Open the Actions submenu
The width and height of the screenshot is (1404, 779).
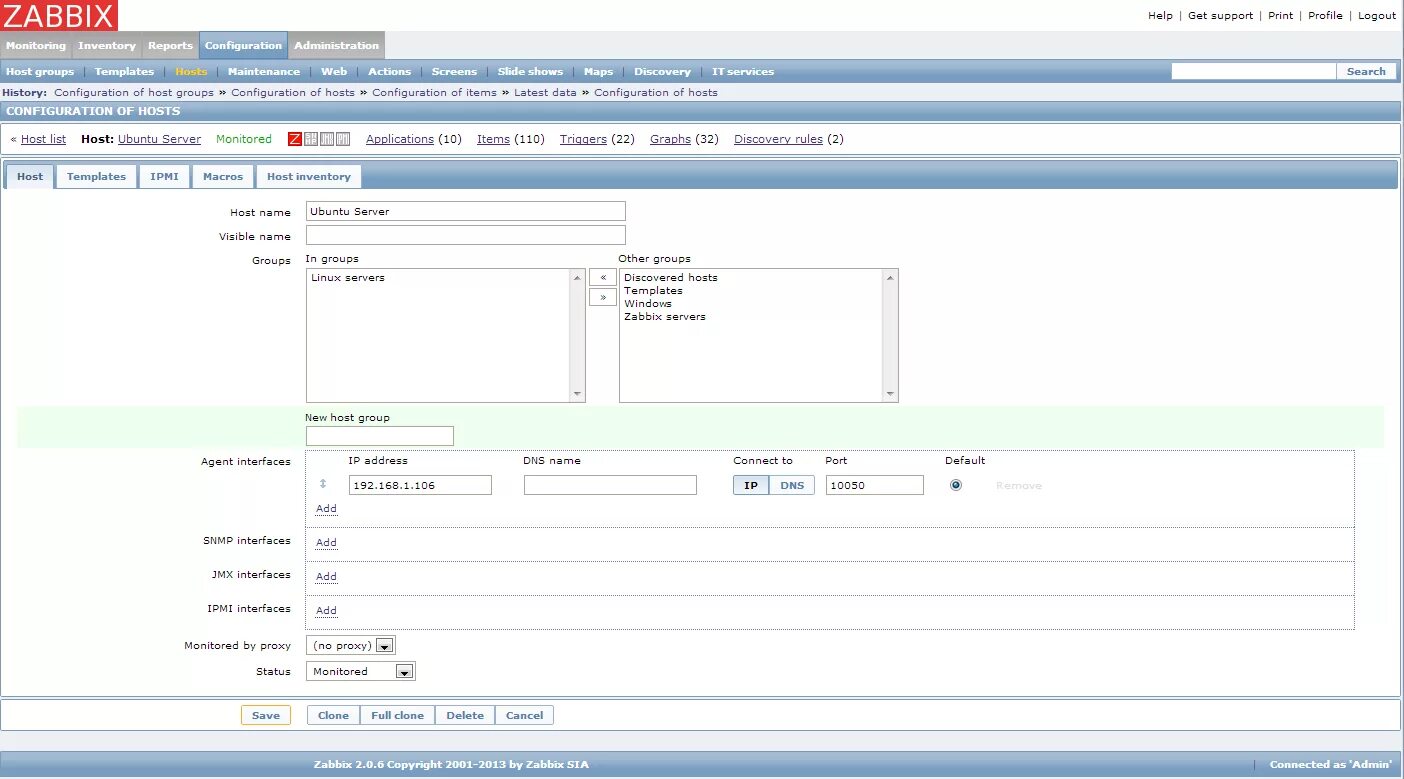pos(389,72)
